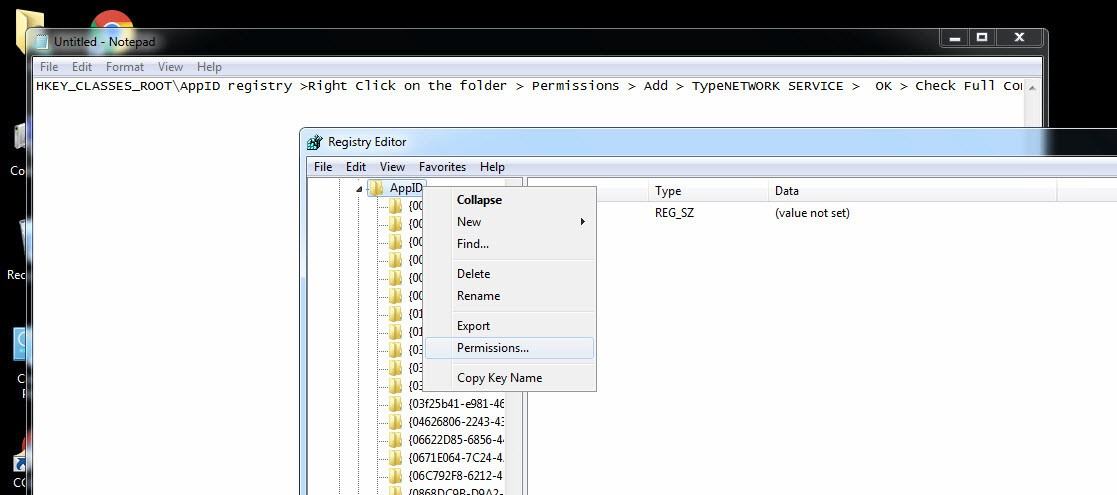Click the Registry Editor title bar icon
Screen dimensions: 1117x495
point(315,142)
